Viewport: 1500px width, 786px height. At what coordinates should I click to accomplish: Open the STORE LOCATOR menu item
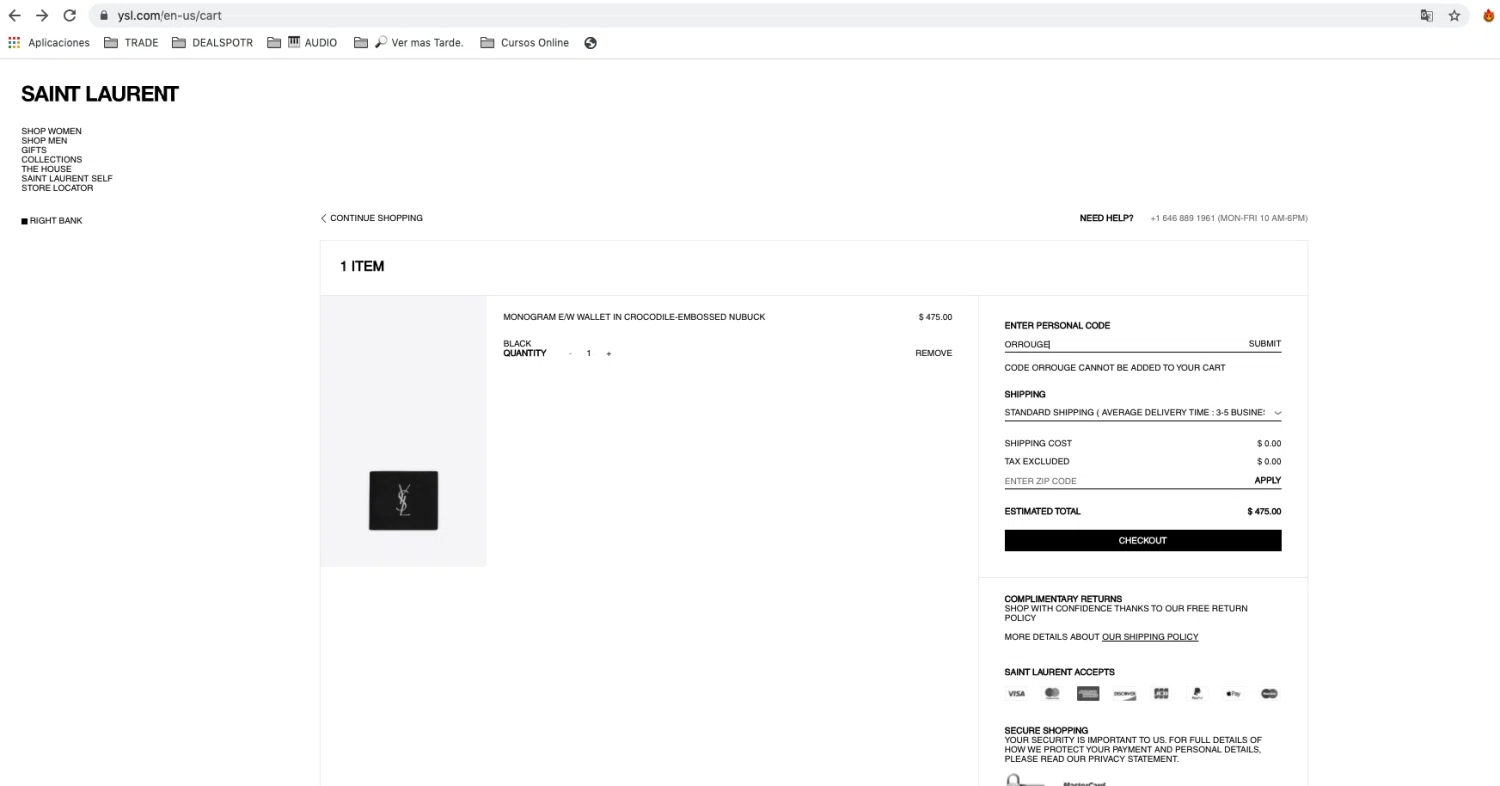point(57,188)
